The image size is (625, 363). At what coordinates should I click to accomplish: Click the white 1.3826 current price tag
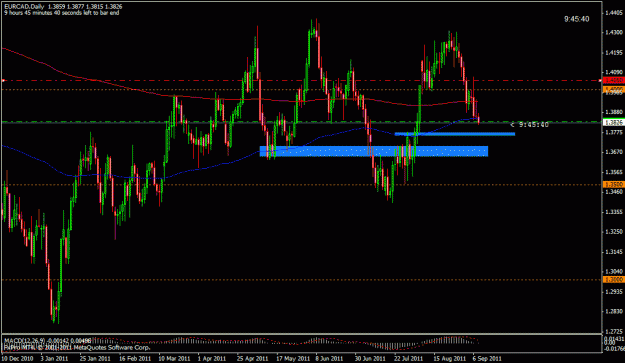(x=614, y=122)
